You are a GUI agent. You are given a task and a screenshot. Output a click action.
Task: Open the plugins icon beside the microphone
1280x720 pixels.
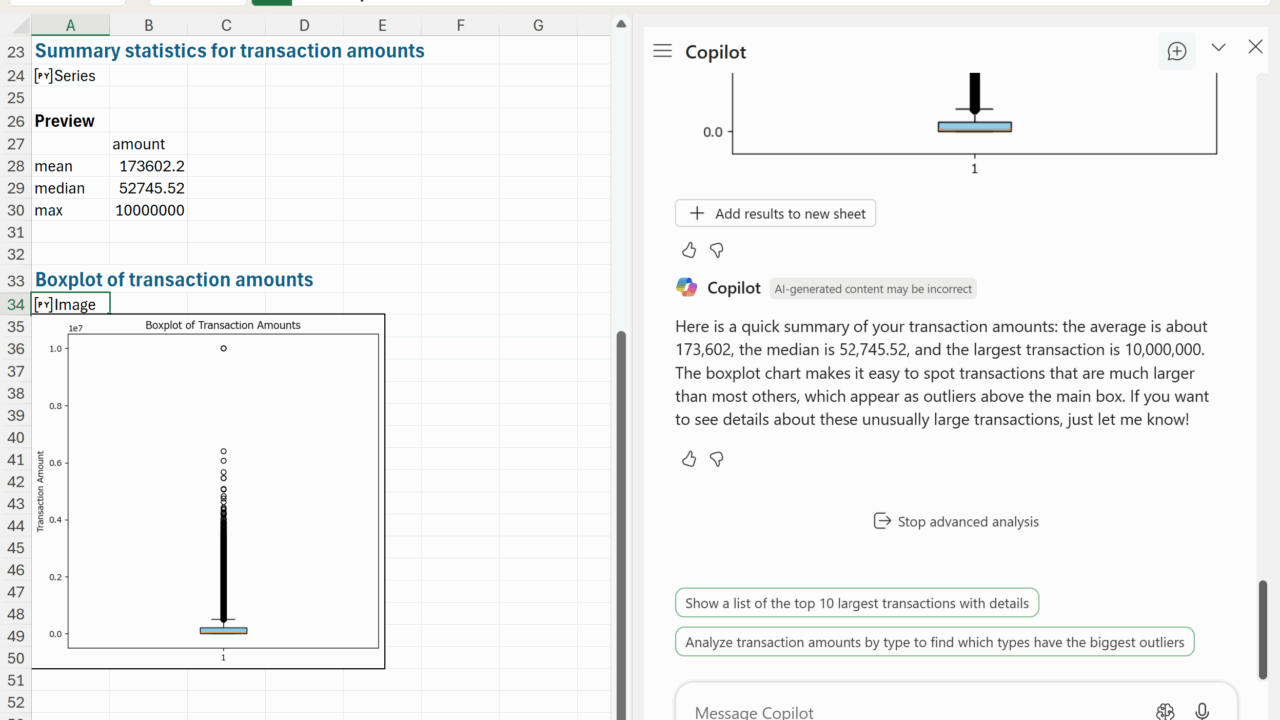pyautogui.click(x=1165, y=711)
